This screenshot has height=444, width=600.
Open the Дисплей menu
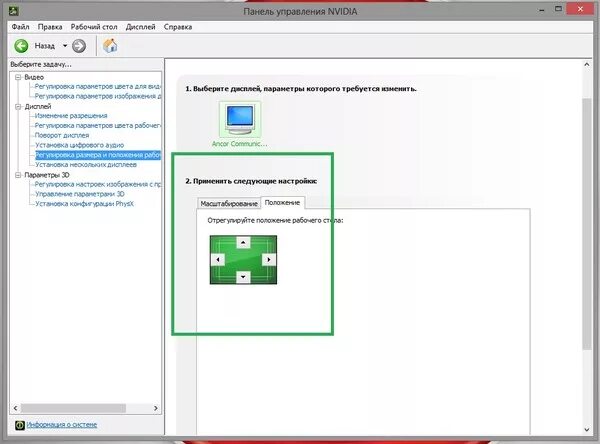point(140,27)
